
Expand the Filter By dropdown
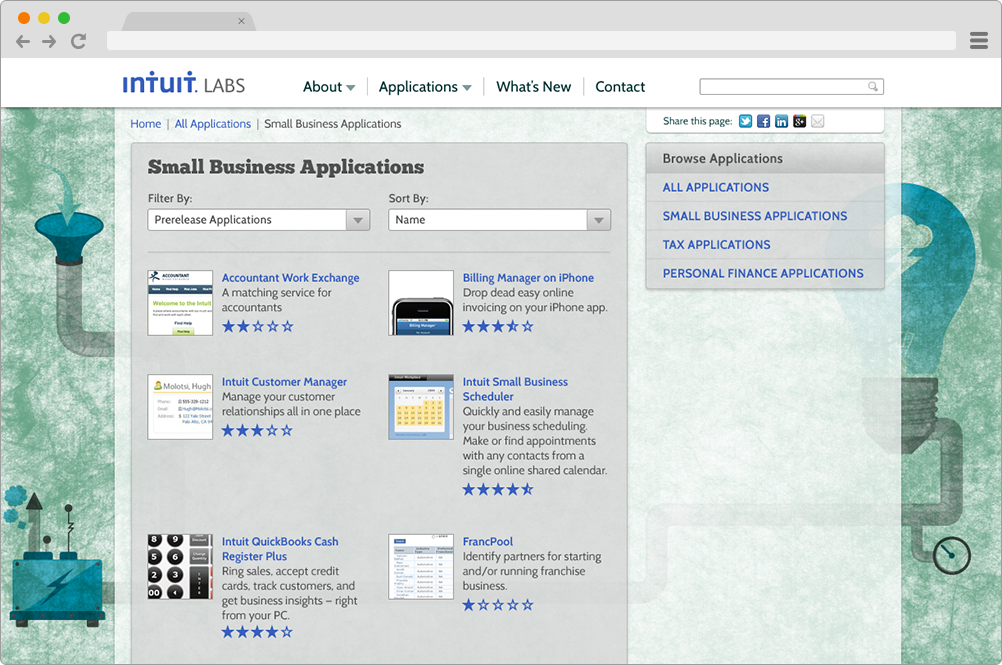click(259, 220)
